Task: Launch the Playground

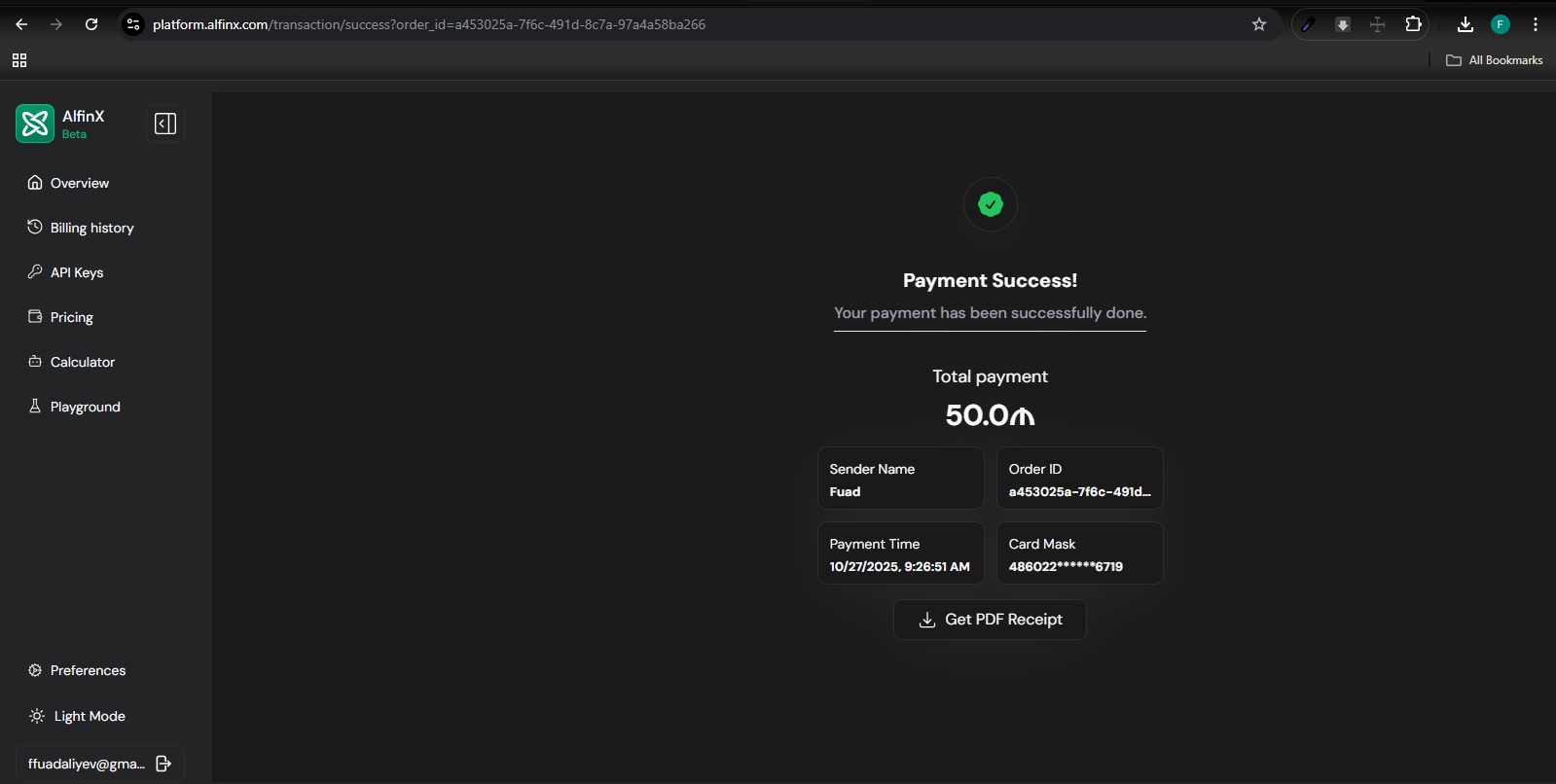Action: 85,407
